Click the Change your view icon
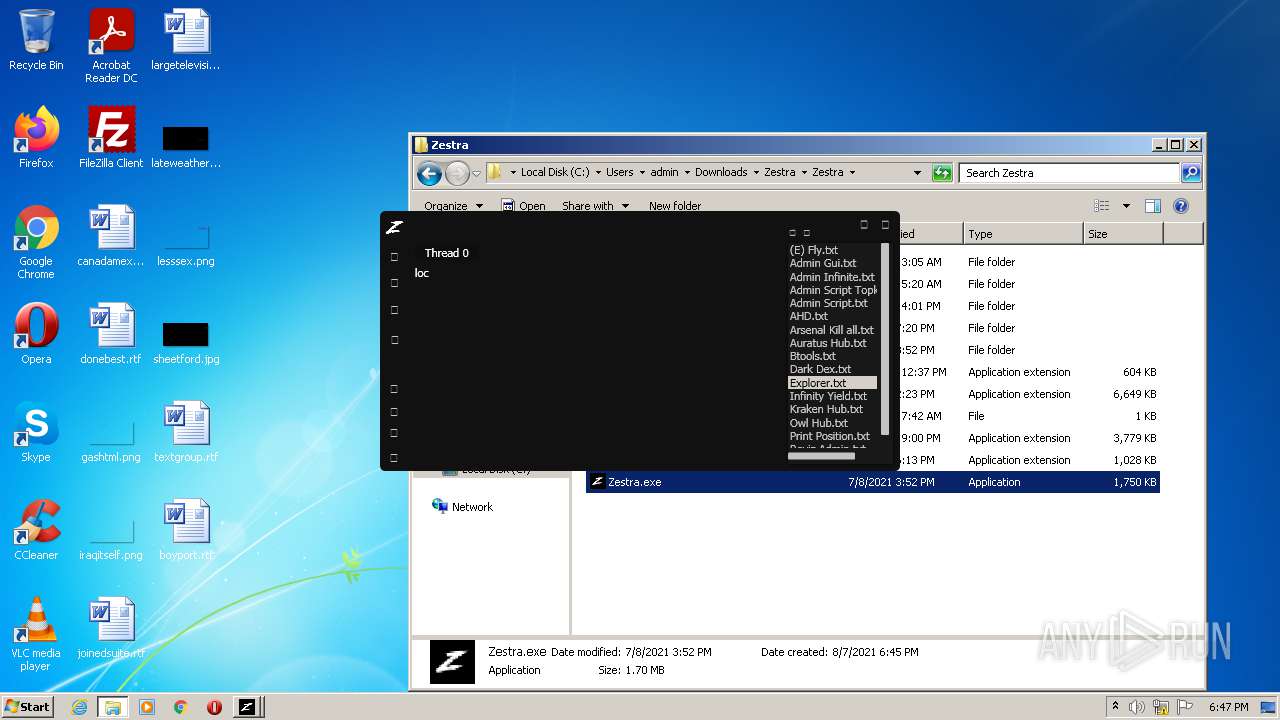Screen dimensions: 1280x720 tap(1101, 206)
